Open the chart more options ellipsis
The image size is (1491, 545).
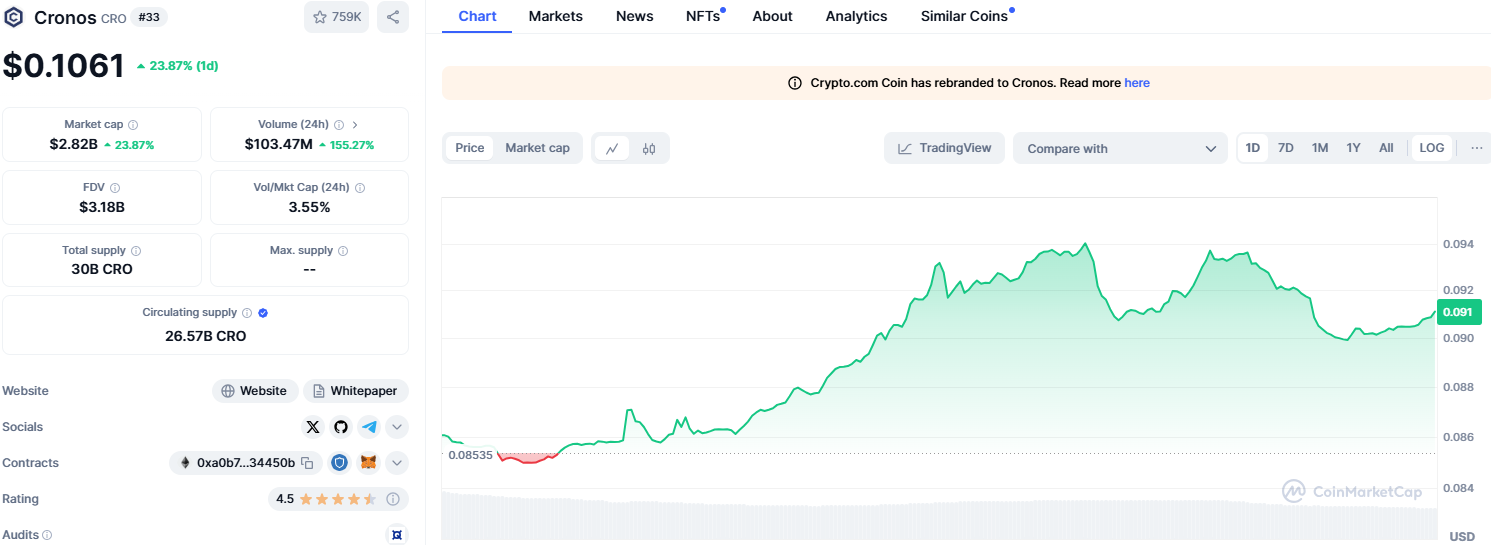(x=1476, y=148)
